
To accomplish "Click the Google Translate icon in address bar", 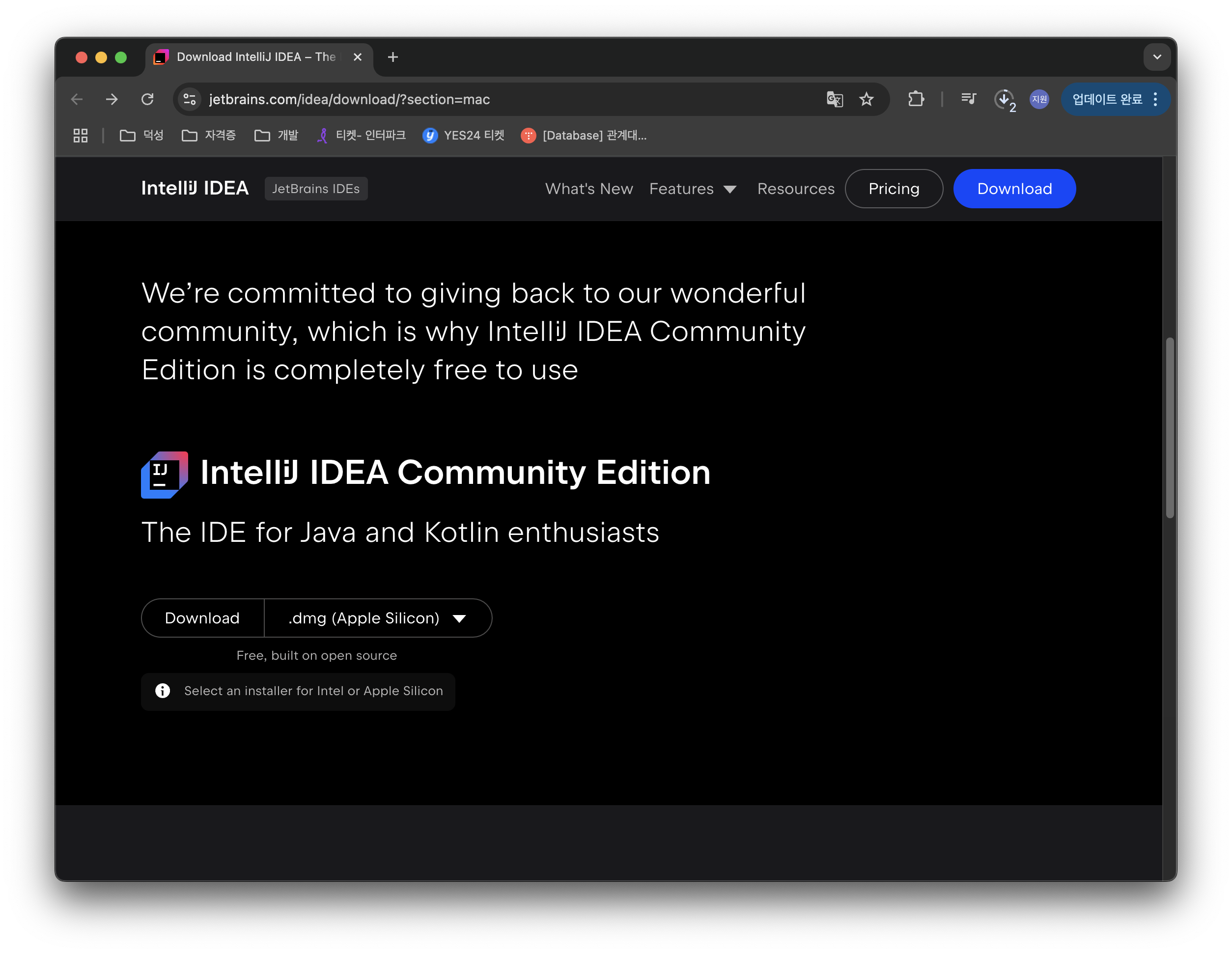I will coord(834,99).
